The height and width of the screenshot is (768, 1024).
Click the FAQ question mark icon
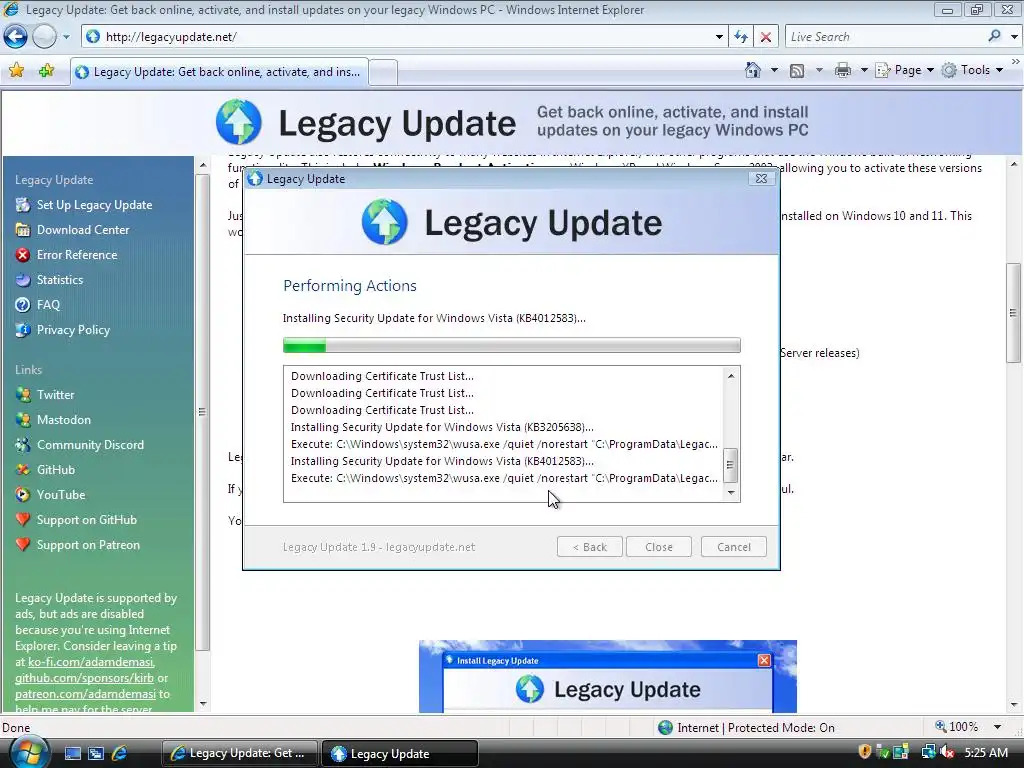click(x=23, y=304)
